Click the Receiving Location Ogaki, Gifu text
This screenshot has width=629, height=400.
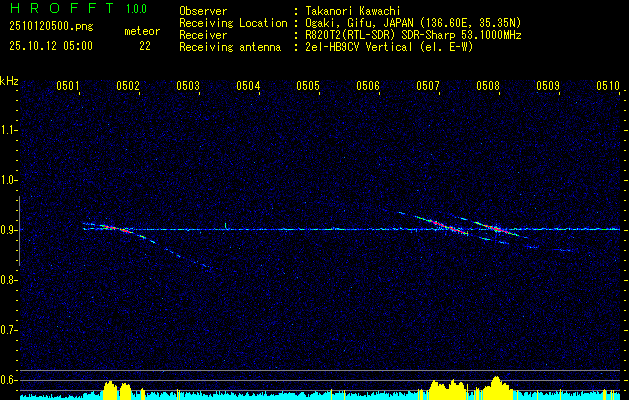413,23
